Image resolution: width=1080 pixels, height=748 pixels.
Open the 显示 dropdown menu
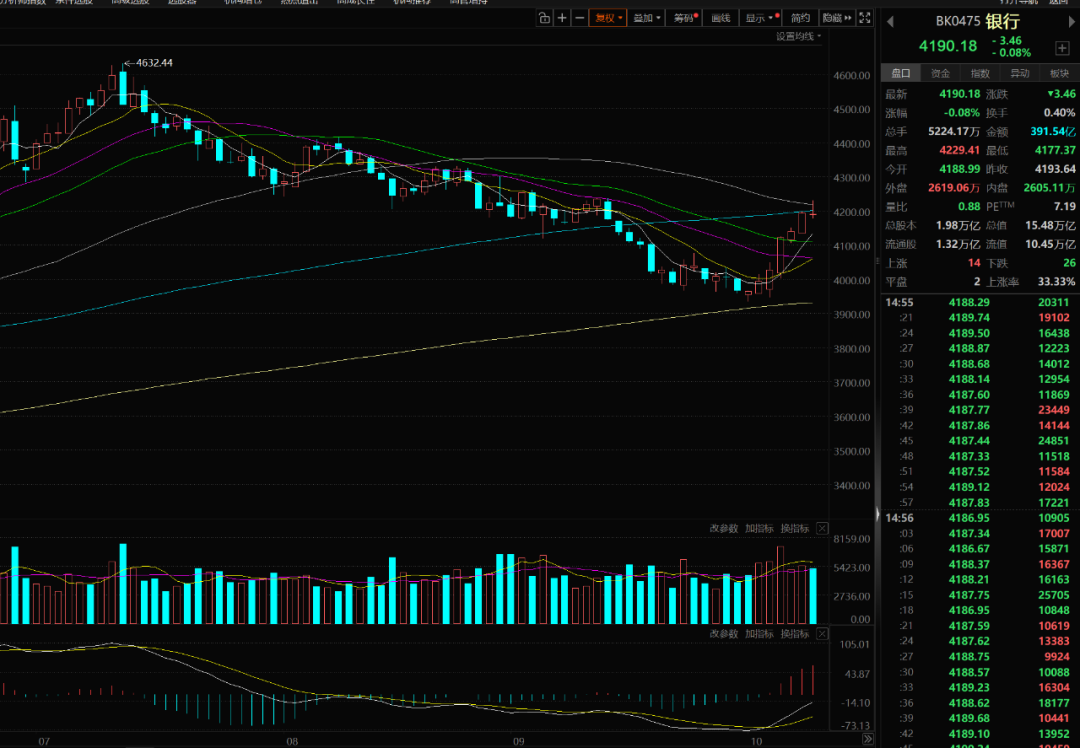click(759, 18)
